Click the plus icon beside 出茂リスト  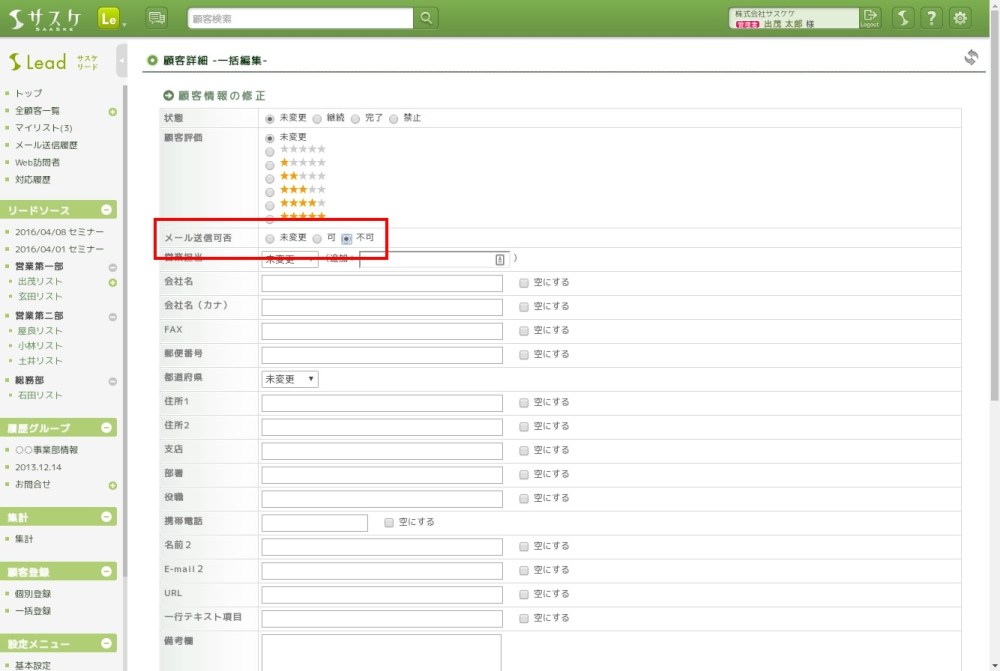point(113,283)
